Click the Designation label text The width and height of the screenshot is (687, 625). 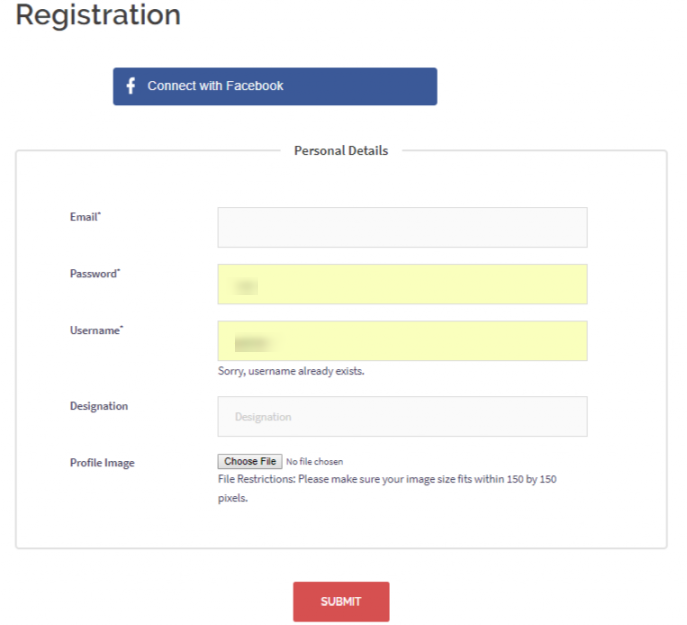click(x=99, y=406)
